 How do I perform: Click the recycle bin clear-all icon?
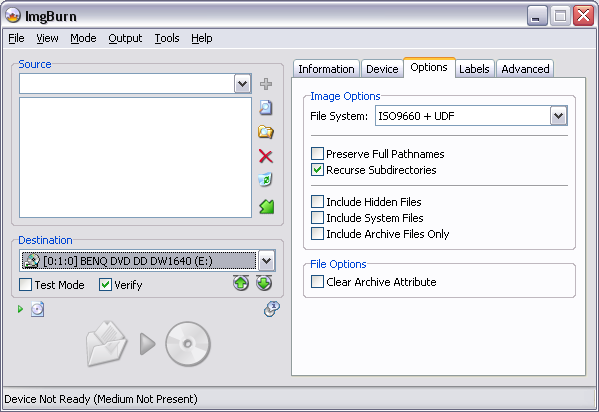point(266,180)
